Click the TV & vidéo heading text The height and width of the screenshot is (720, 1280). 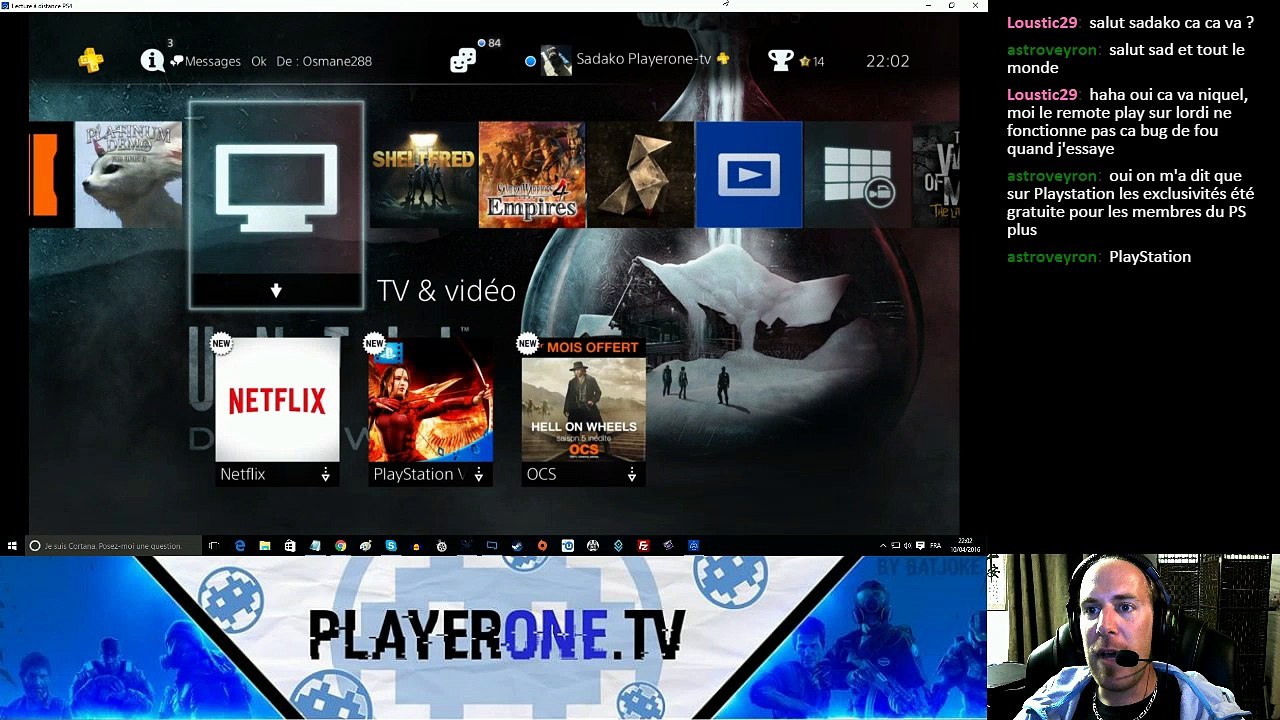pyautogui.click(x=446, y=291)
